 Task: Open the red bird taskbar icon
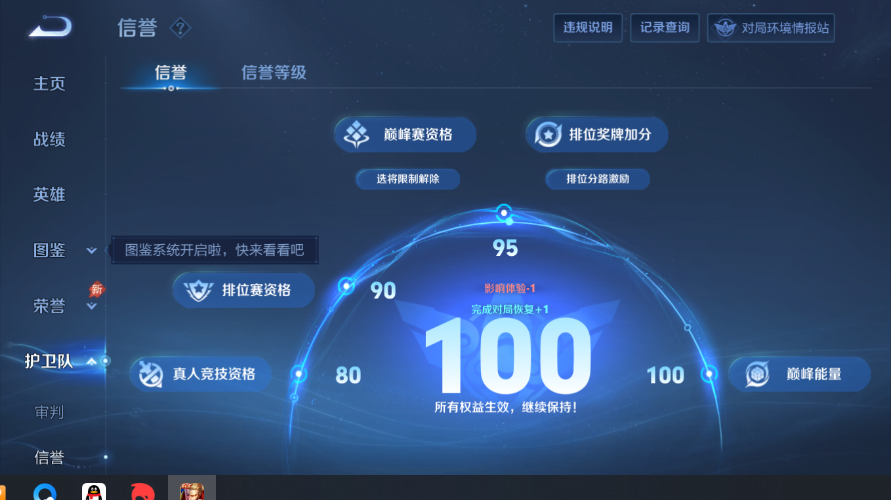[x=142, y=492]
